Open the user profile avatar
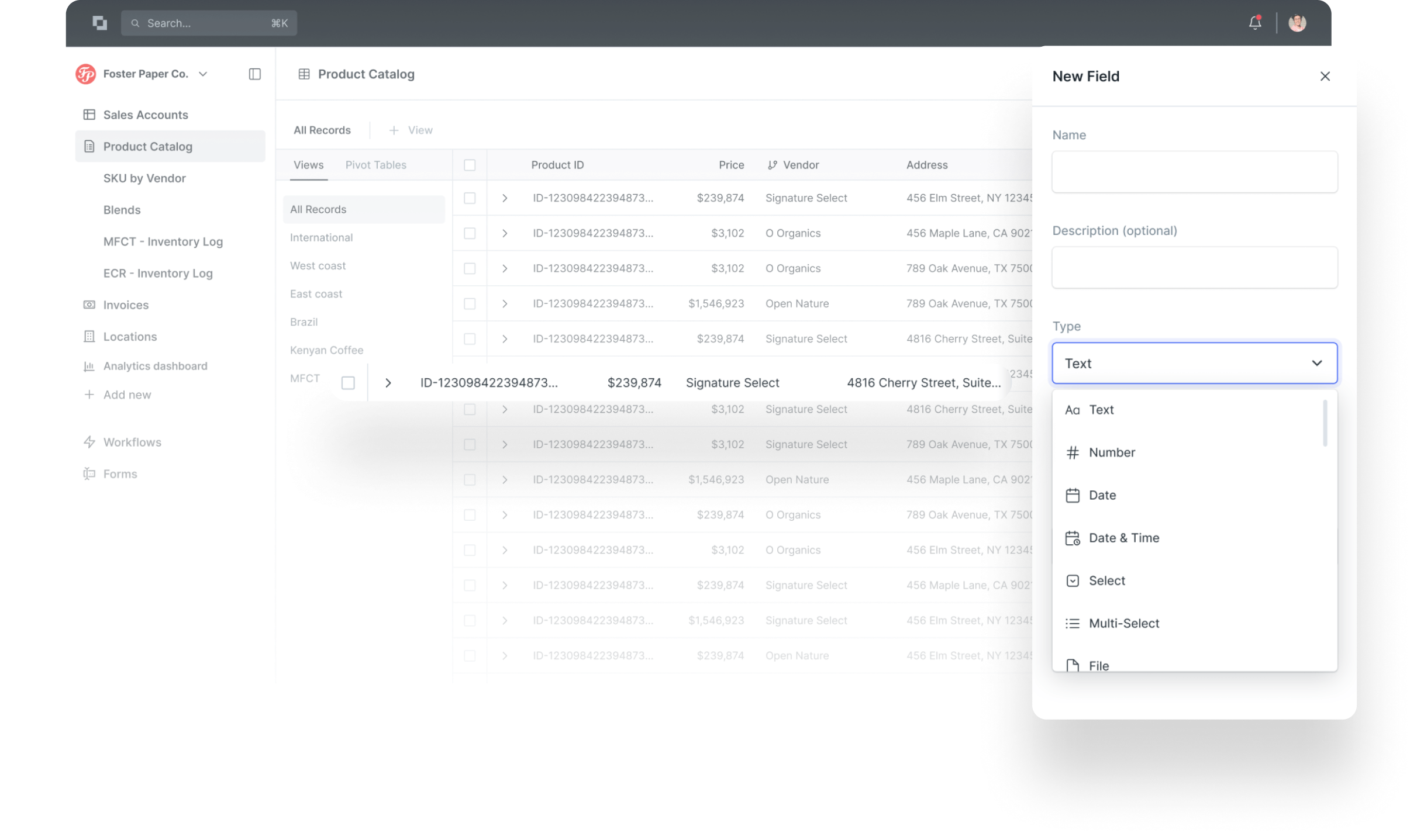Screen dimensions: 1417x840 [x=1297, y=23]
